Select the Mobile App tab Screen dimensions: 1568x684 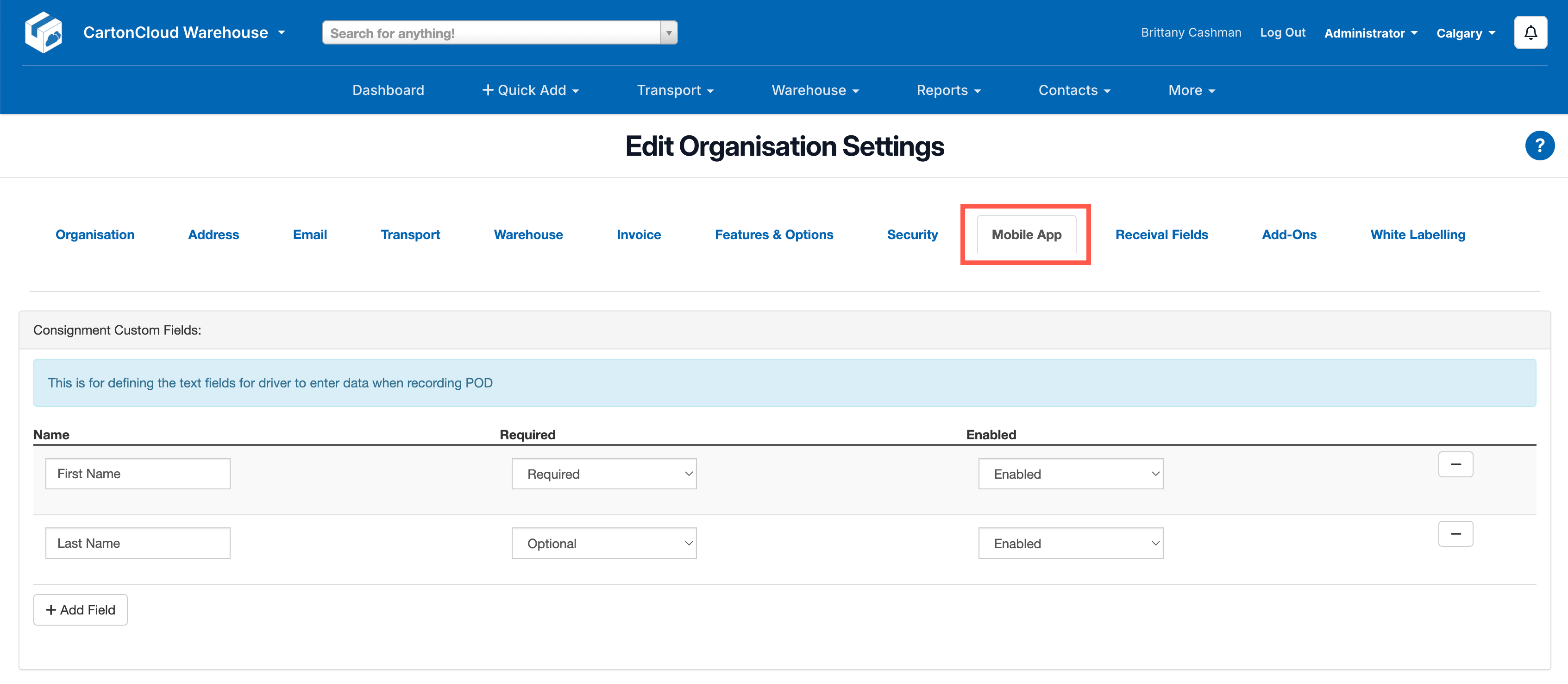[1026, 234]
